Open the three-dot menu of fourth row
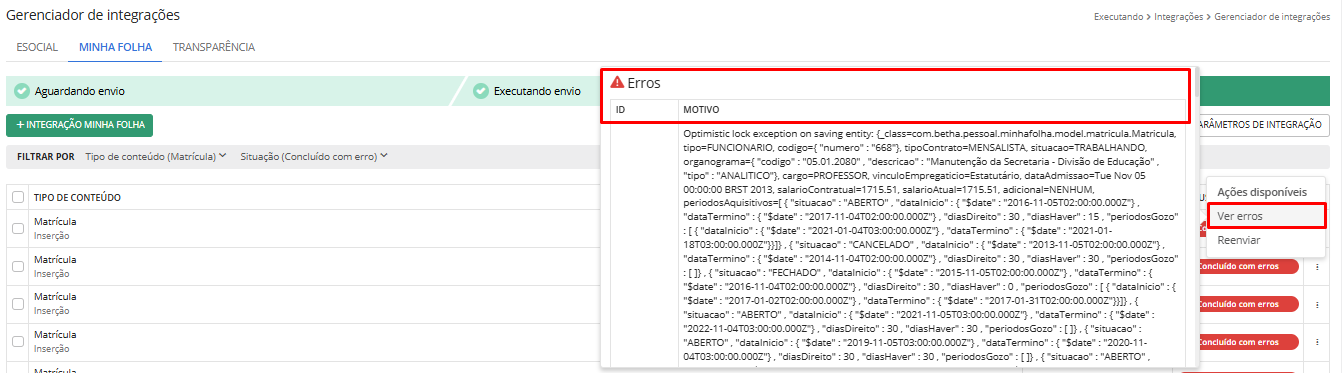Image resolution: width=1342 pixels, height=373 pixels. (1317, 341)
